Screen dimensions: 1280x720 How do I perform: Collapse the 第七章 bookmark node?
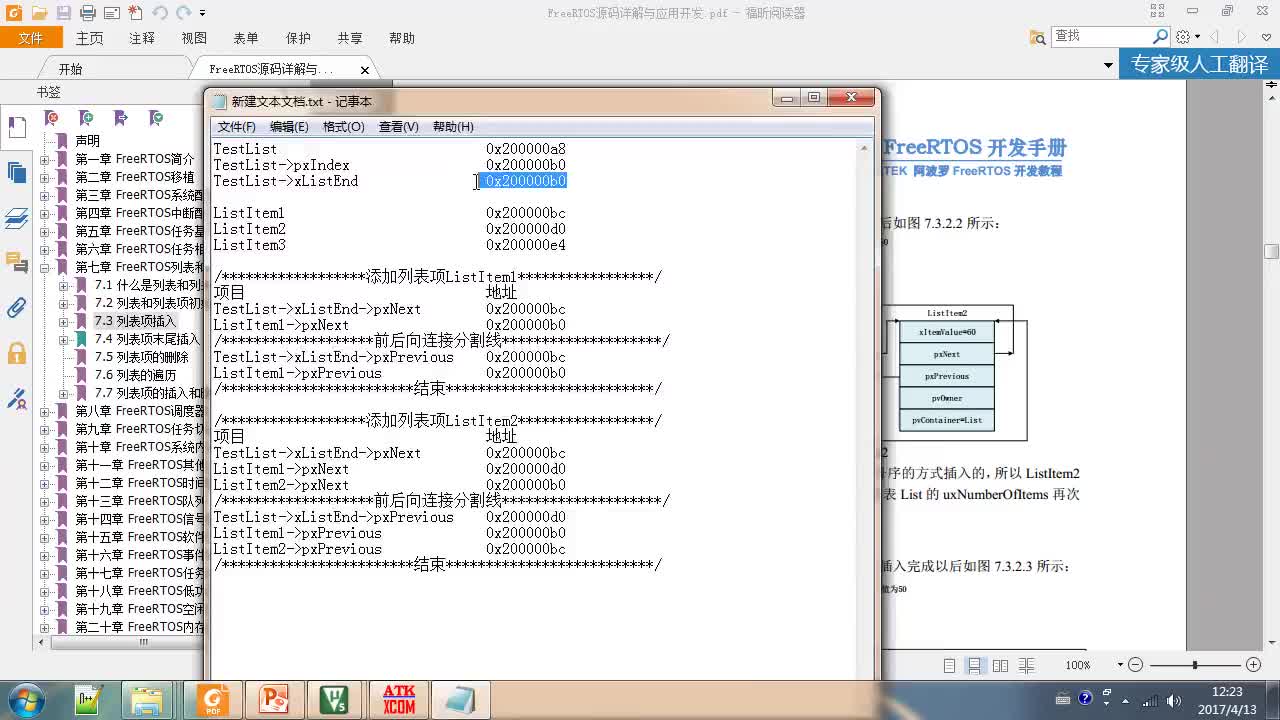click(44, 267)
